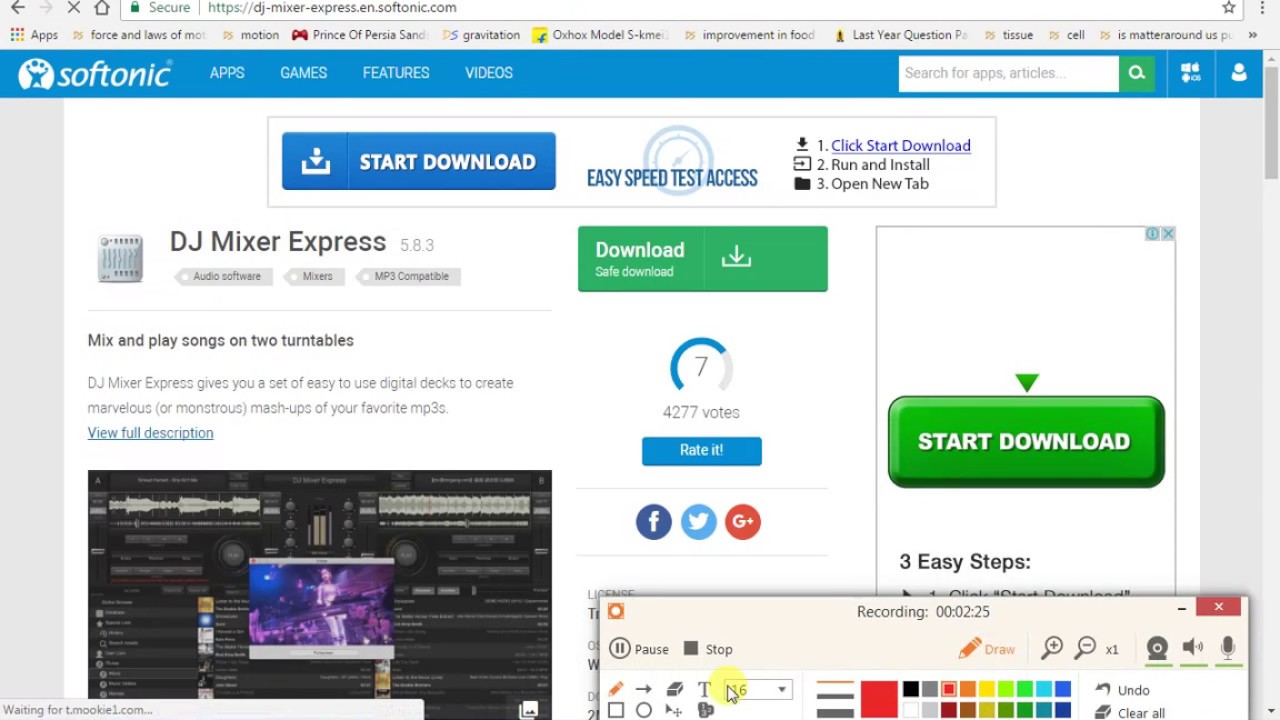Select the step numbering tool
The image size is (1280, 720).
[705, 710]
